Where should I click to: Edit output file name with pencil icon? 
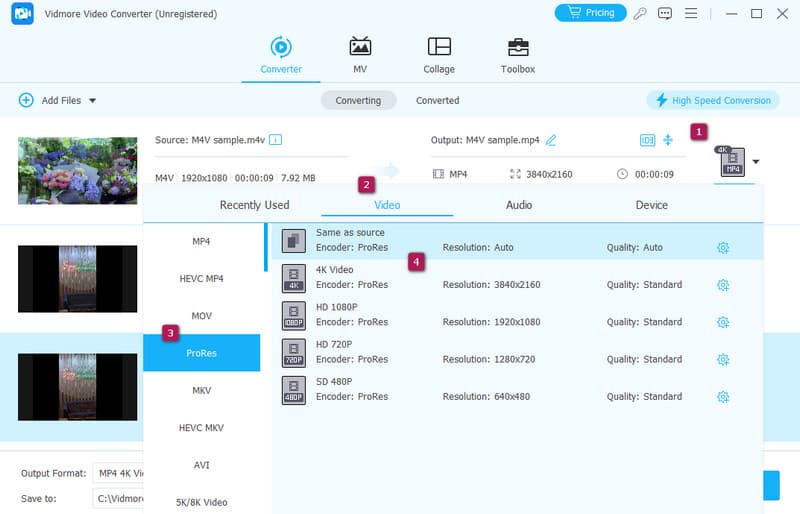[551, 140]
